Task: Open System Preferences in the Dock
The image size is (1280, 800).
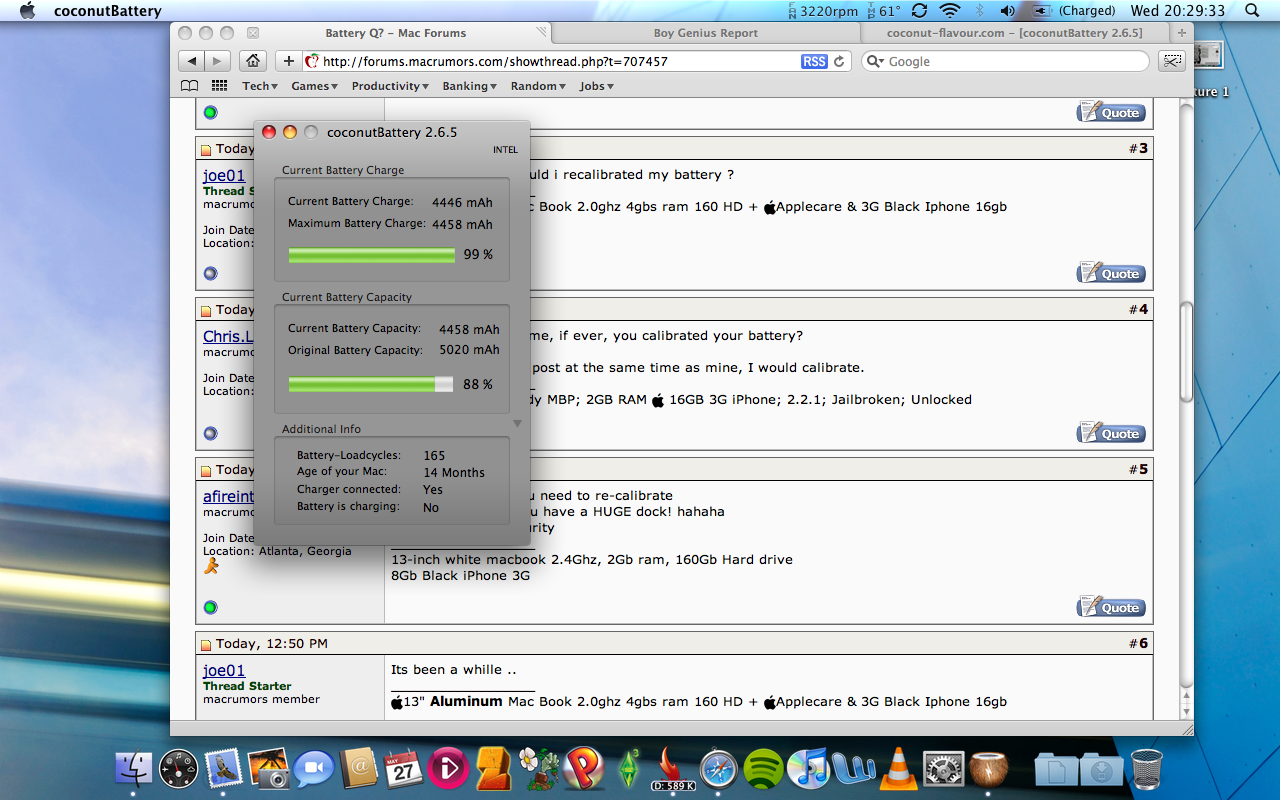Action: point(943,768)
